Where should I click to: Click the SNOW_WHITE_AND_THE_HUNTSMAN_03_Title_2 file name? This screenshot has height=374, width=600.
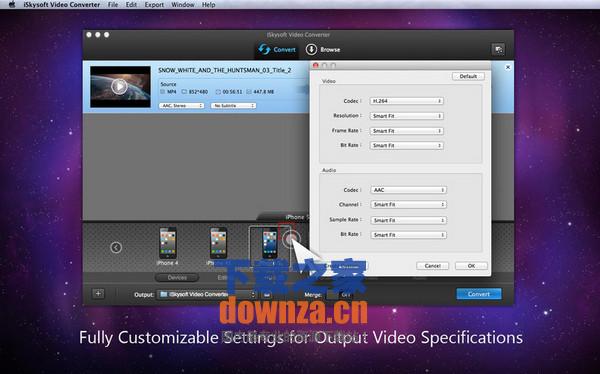pos(225,70)
